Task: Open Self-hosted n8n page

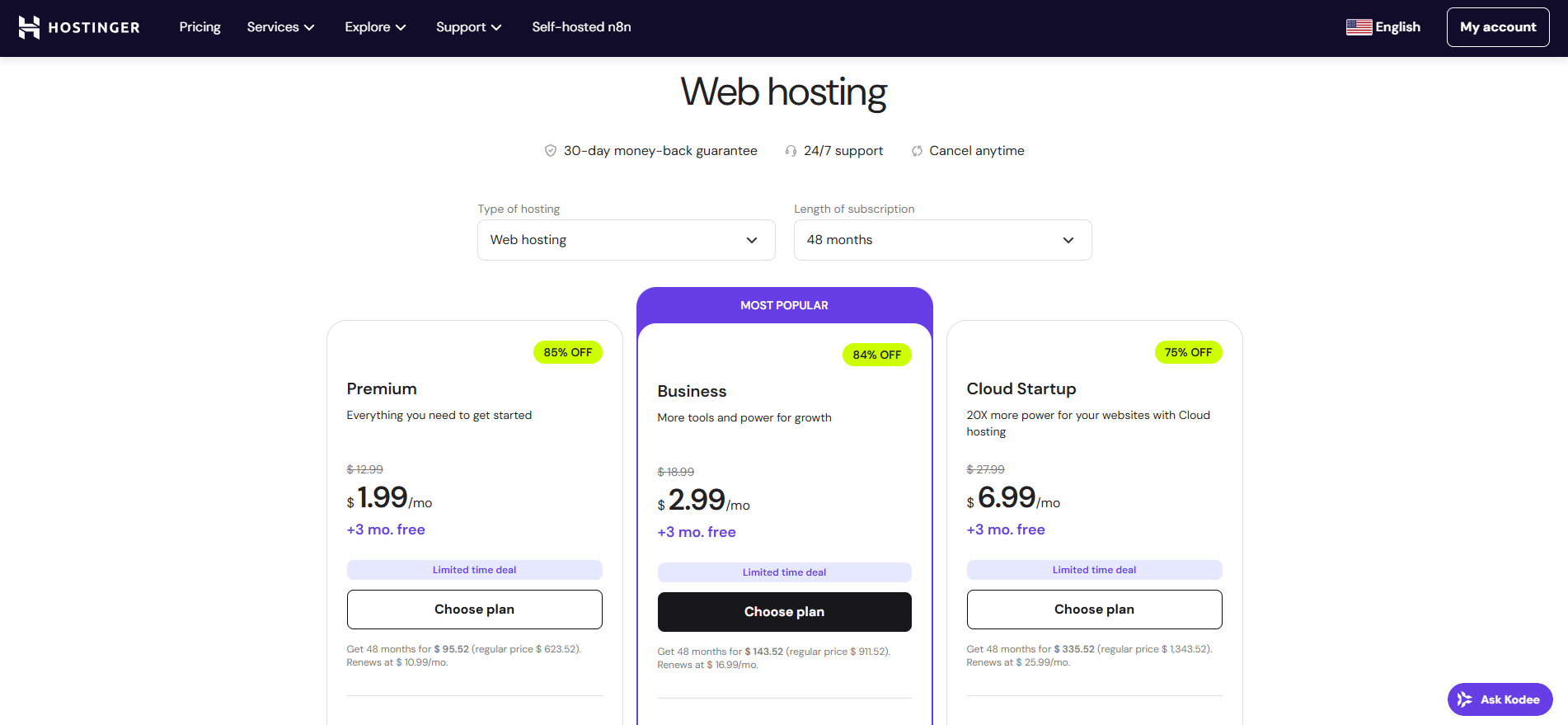Action: click(x=581, y=27)
